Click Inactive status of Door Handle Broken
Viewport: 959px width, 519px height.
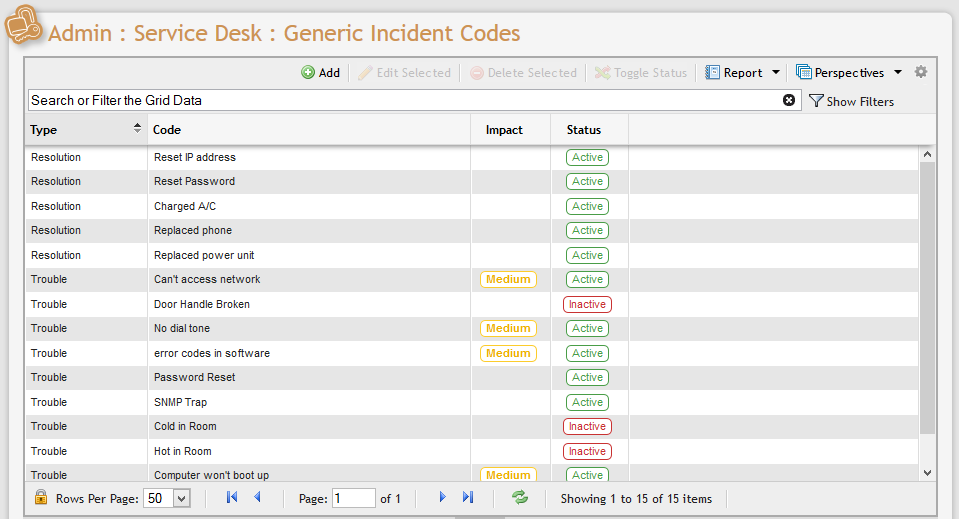pyautogui.click(x=587, y=304)
